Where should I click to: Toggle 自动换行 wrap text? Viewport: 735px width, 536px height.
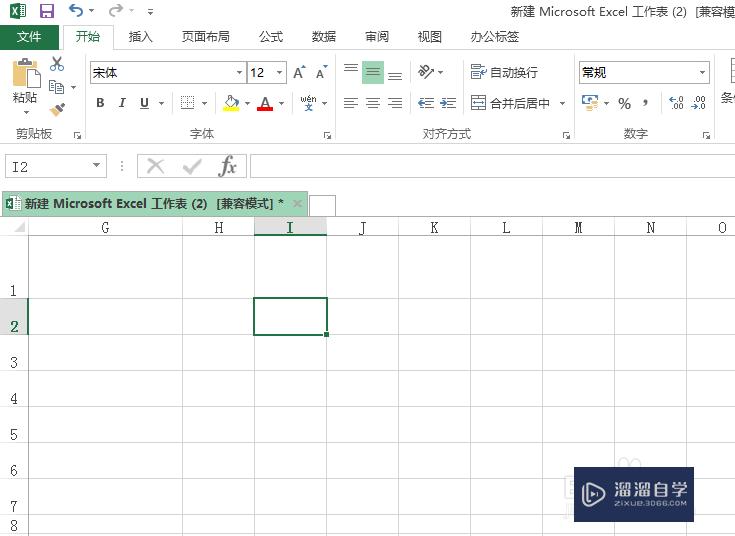point(504,72)
